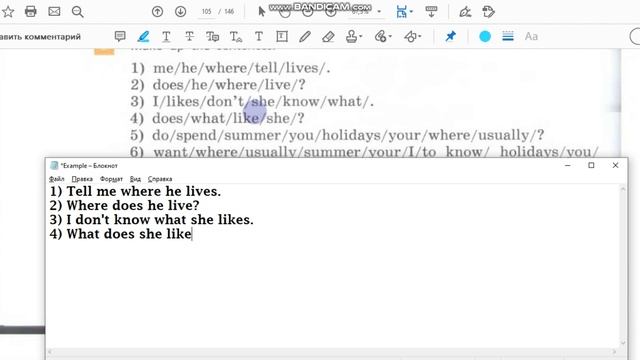Screen dimensions: 640x360
Task: Open Формат menu in Notepad
Action: pos(111,179)
